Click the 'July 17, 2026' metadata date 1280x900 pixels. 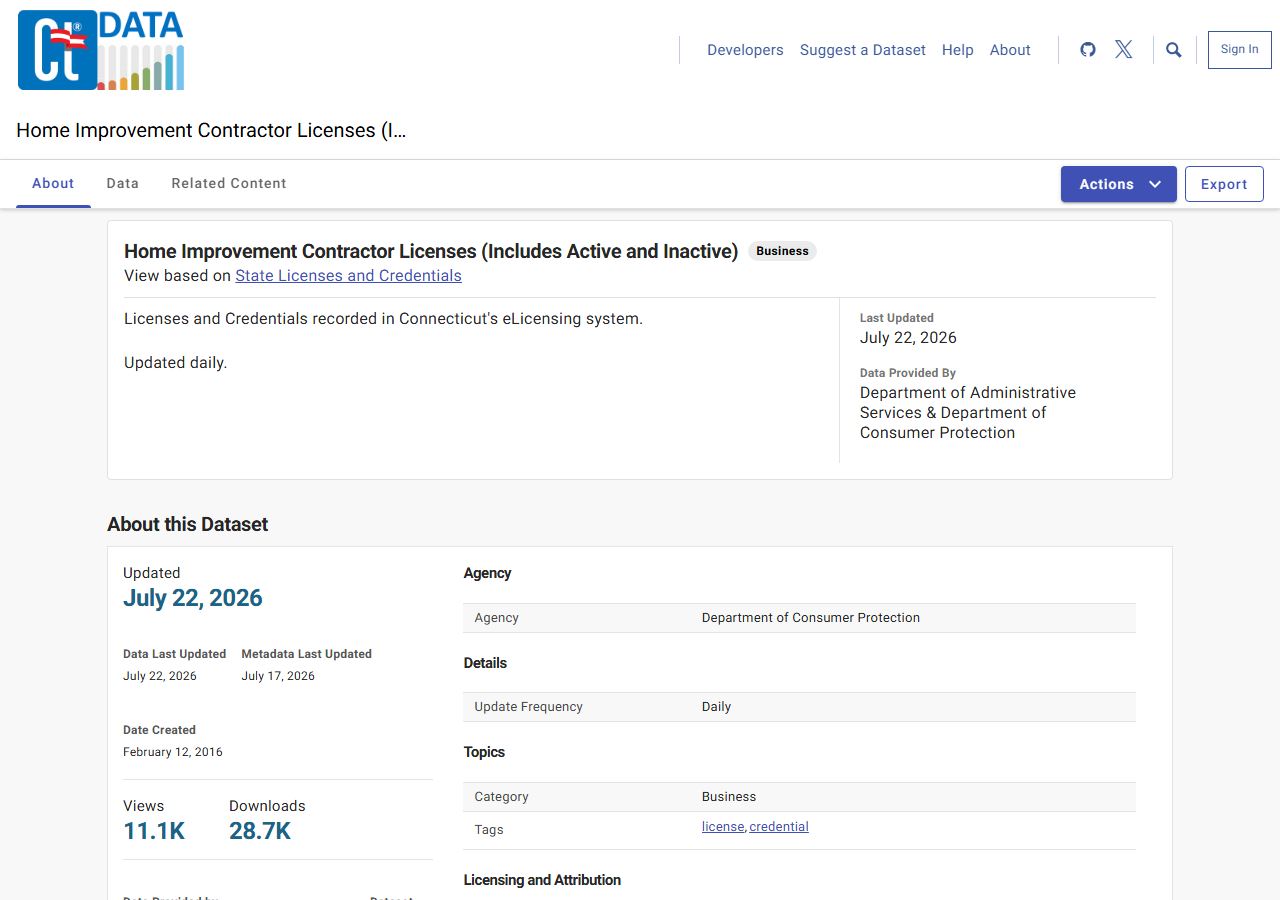point(278,676)
